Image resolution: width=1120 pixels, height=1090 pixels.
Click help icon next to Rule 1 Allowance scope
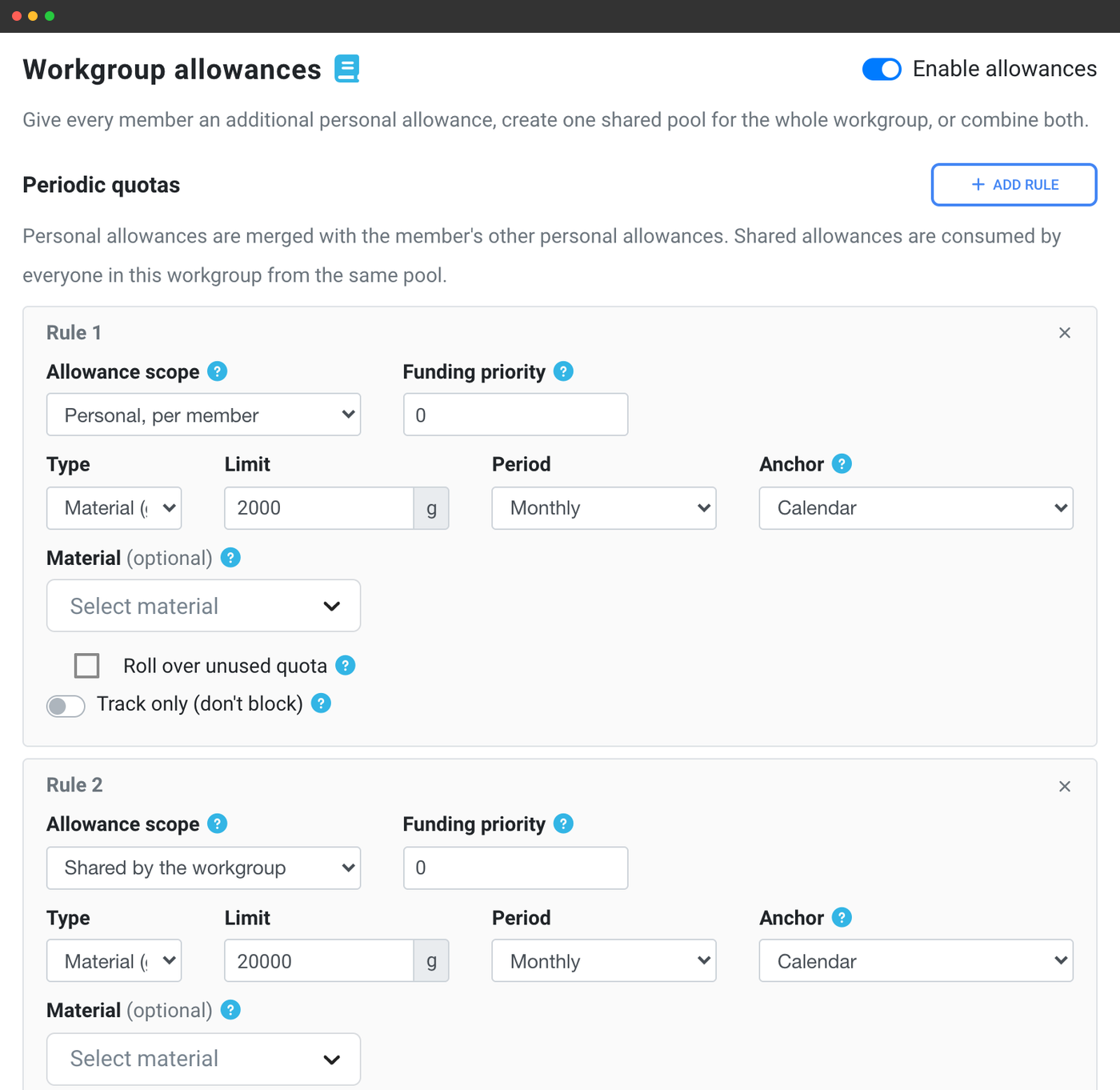pos(217,371)
